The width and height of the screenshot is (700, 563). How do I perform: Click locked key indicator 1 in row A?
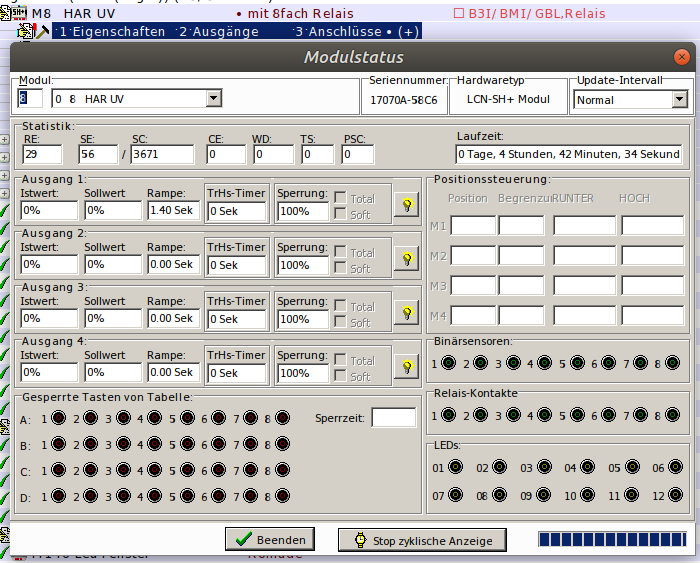tap(58, 419)
